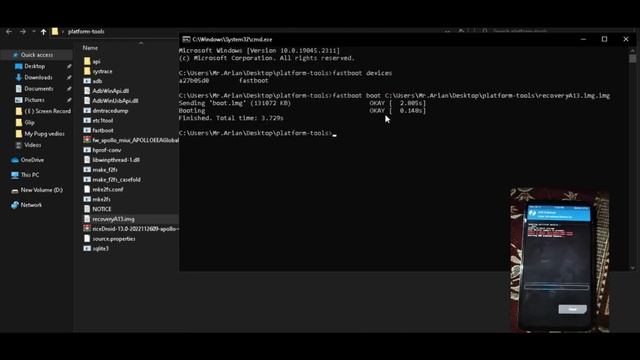Select the AdbWinUsbApi.dll file
Viewport: 640px width, 360px height.
click(115, 101)
